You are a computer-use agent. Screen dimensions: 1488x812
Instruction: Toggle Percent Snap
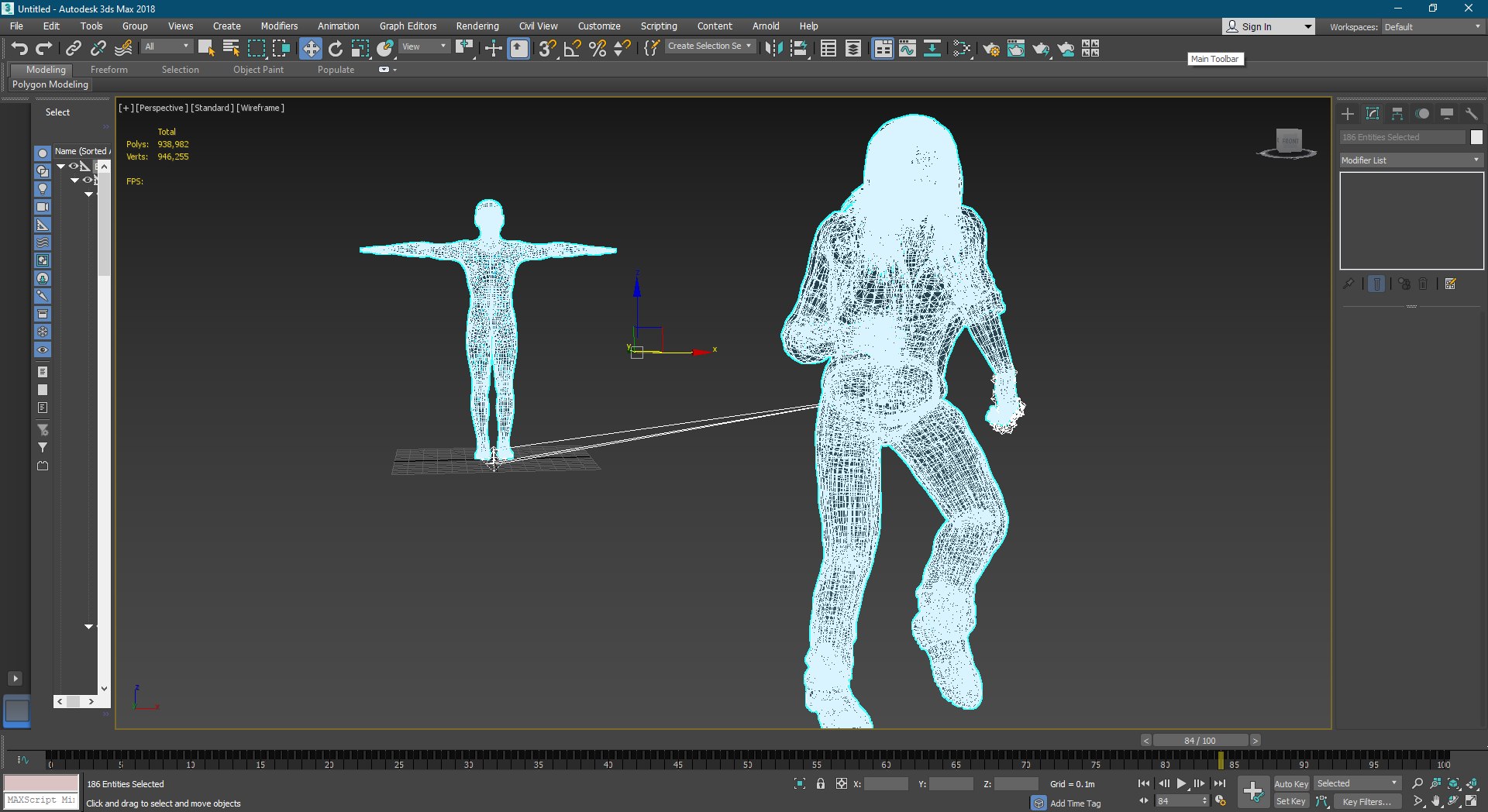[598, 49]
